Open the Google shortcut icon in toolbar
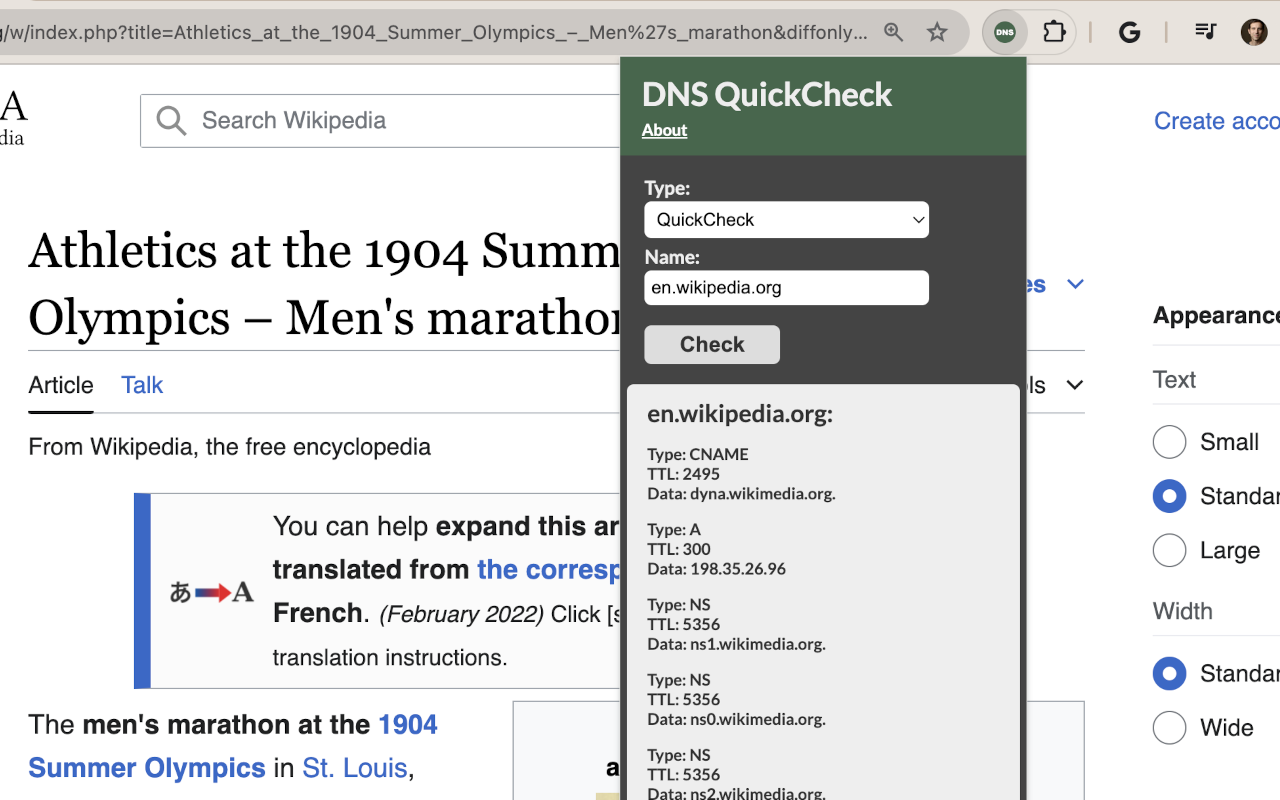Image resolution: width=1280 pixels, height=800 pixels. tap(1129, 32)
